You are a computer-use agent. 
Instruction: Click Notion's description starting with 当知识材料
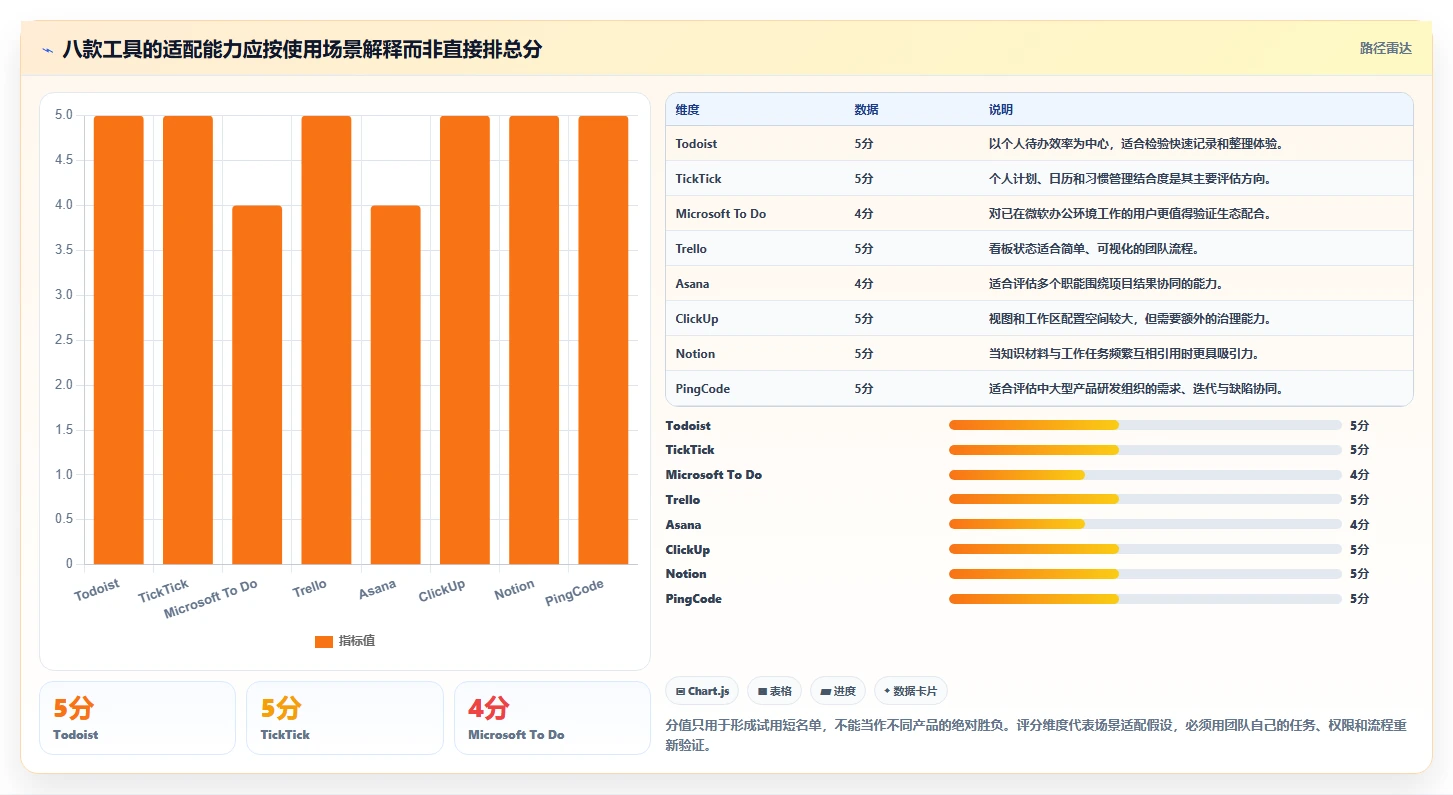[1124, 354]
